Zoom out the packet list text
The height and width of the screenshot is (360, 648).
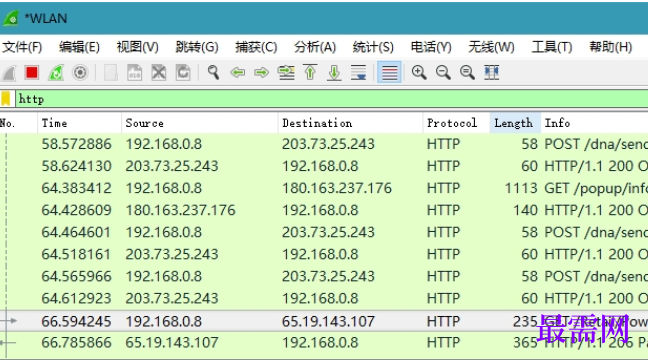(x=443, y=72)
